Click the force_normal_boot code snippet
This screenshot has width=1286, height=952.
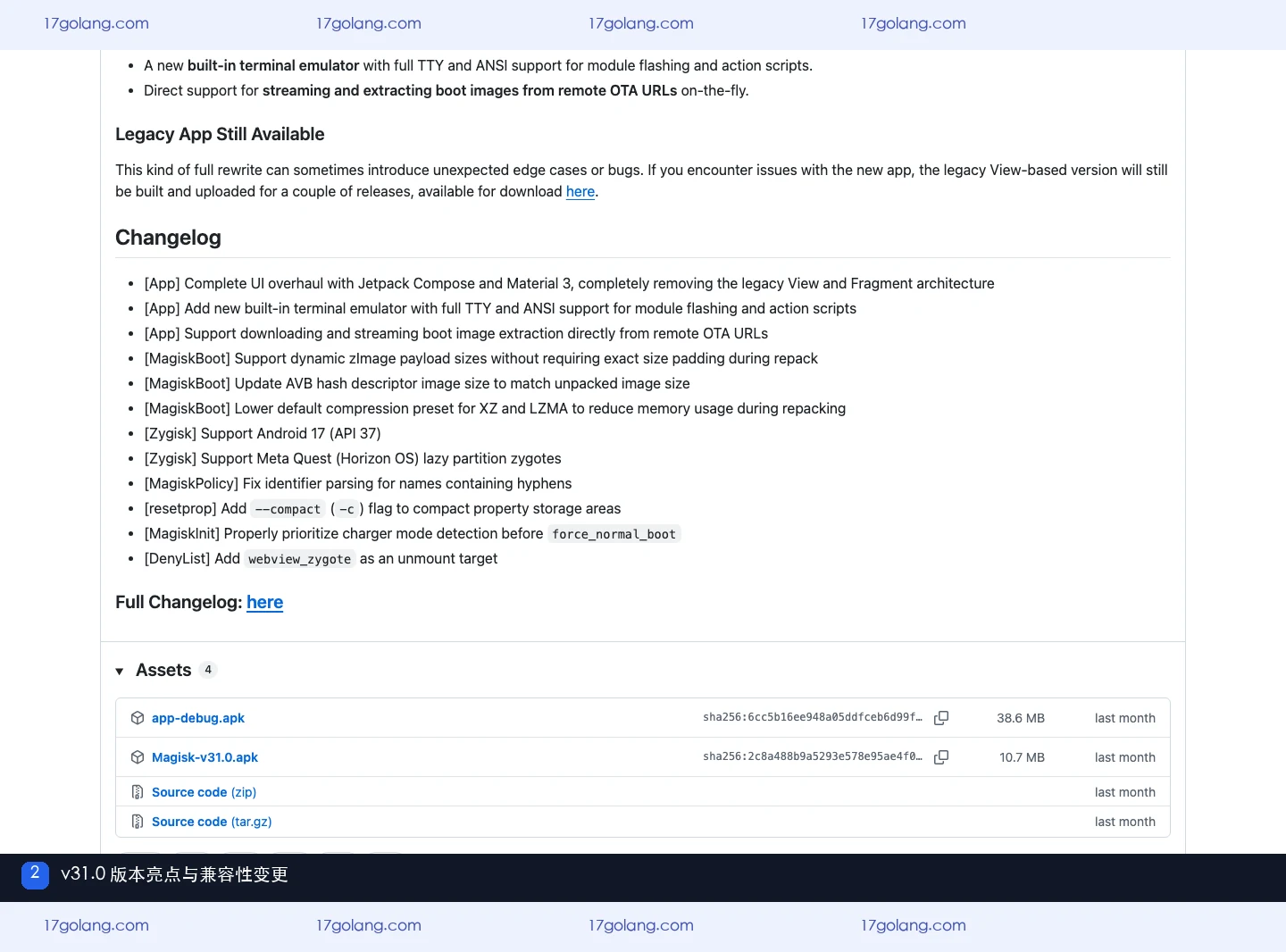[614, 534]
